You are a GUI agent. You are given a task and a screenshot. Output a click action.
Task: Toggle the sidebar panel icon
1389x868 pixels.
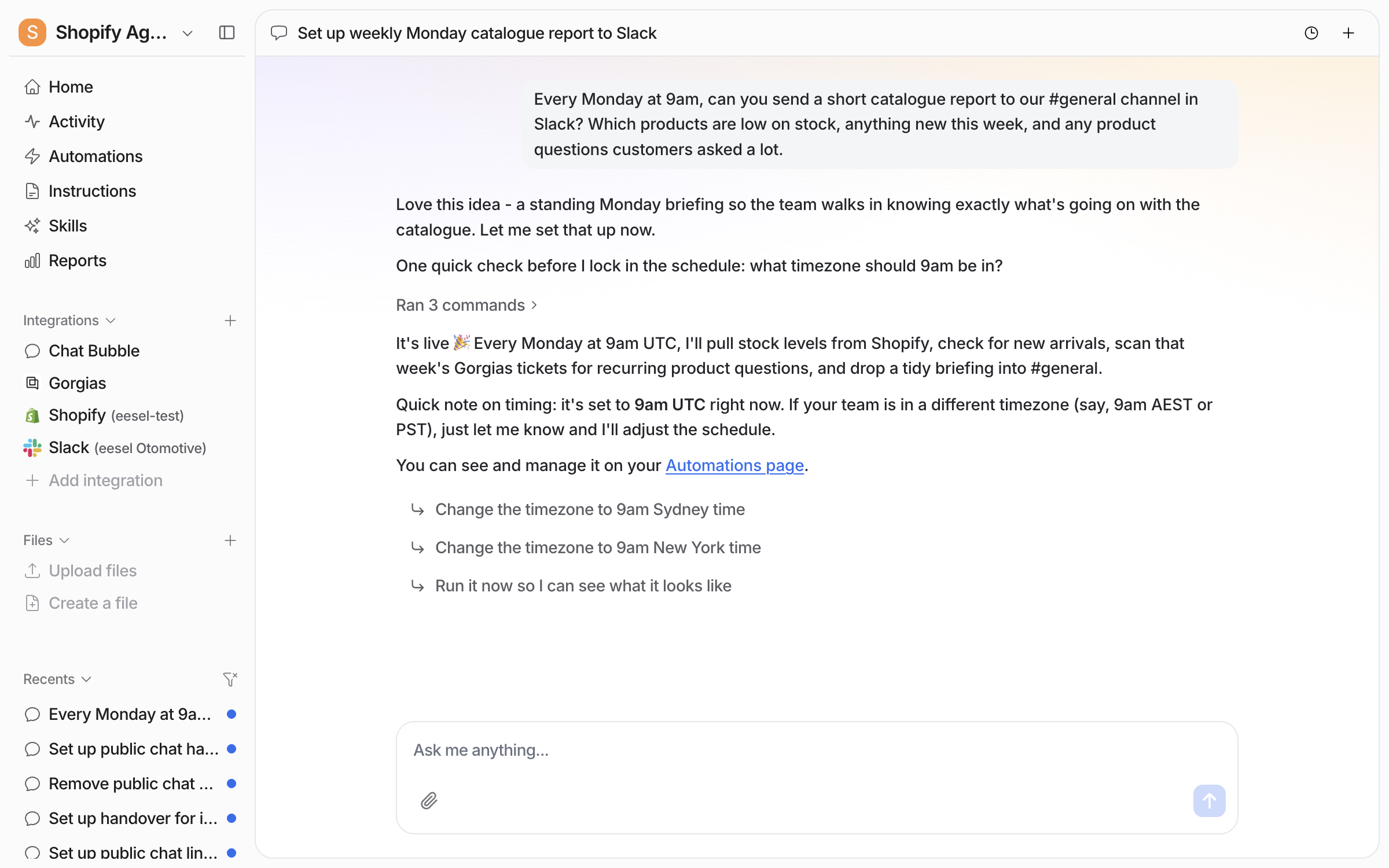(x=227, y=32)
